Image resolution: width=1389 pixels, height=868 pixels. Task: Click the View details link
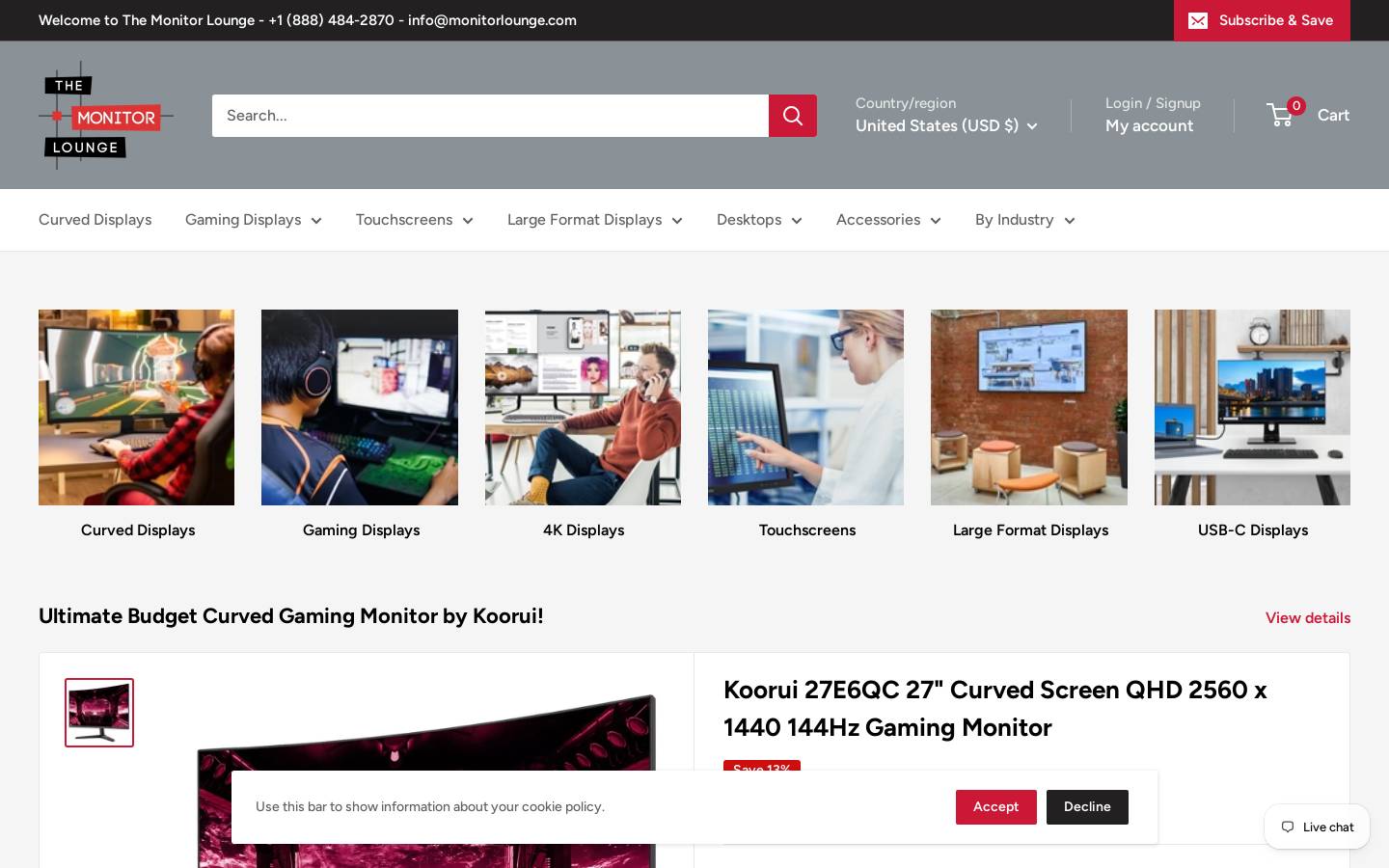coord(1308,617)
